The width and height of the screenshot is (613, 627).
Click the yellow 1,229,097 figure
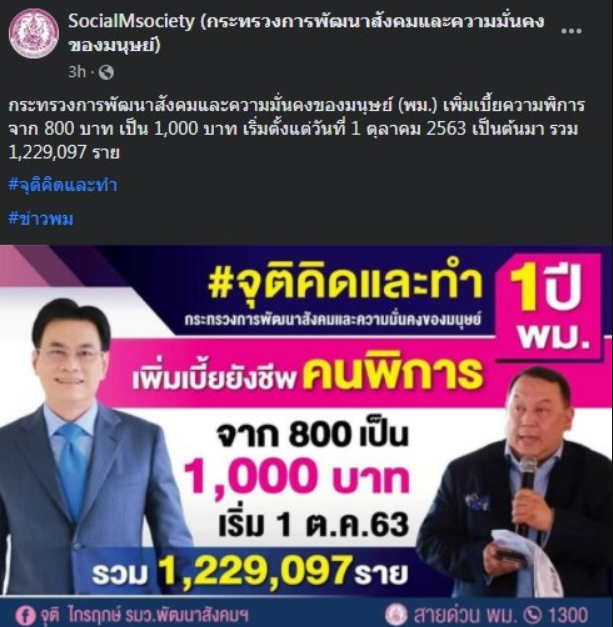coord(254,572)
